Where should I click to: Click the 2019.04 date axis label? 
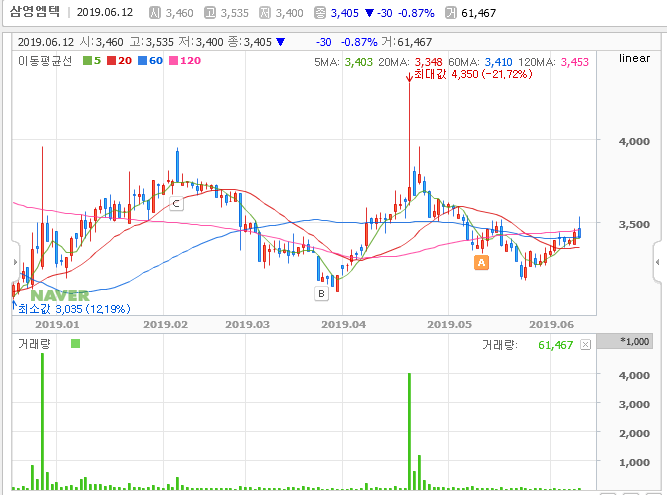343,324
